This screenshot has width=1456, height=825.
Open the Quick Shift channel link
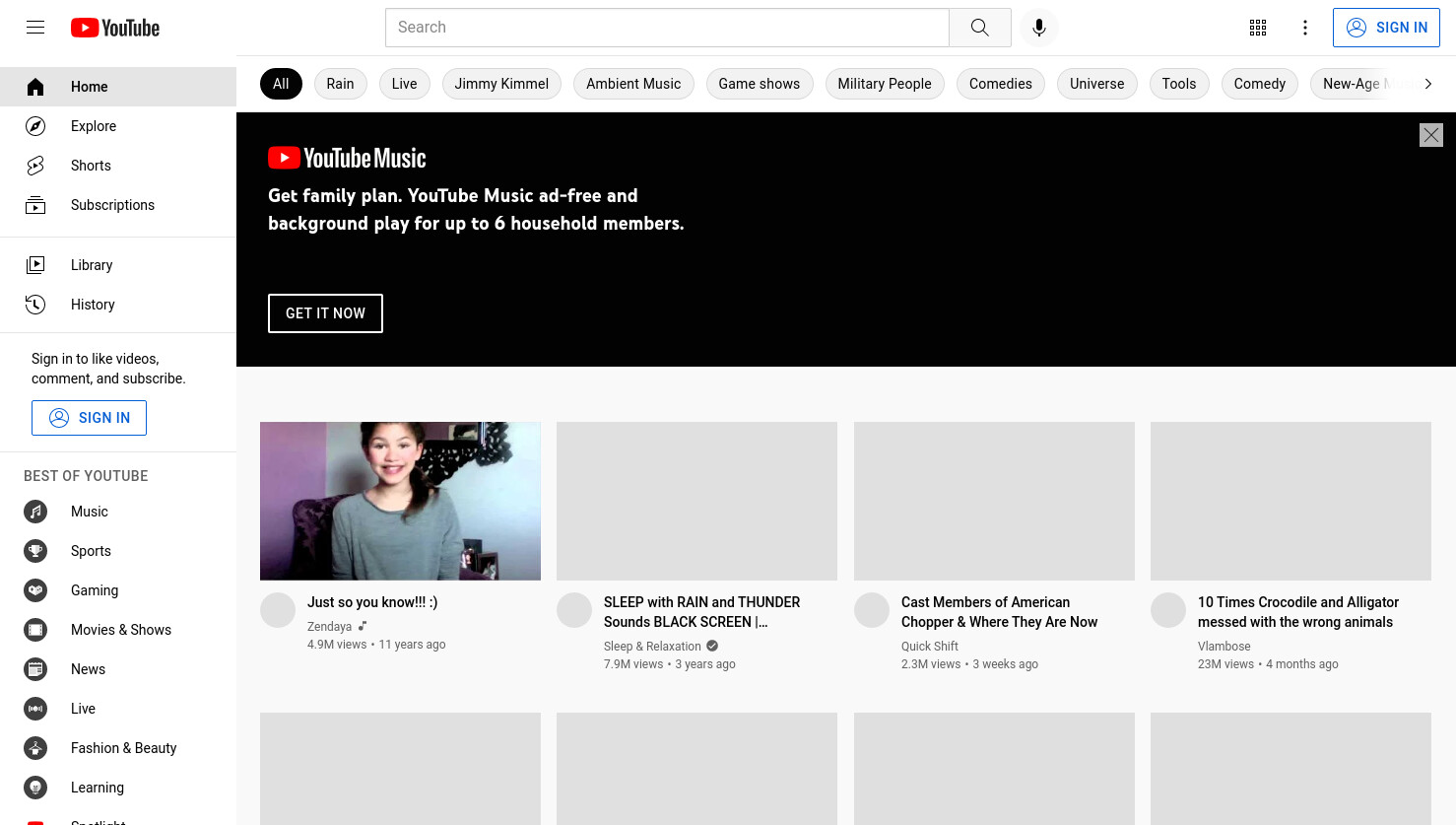pos(930,647)
